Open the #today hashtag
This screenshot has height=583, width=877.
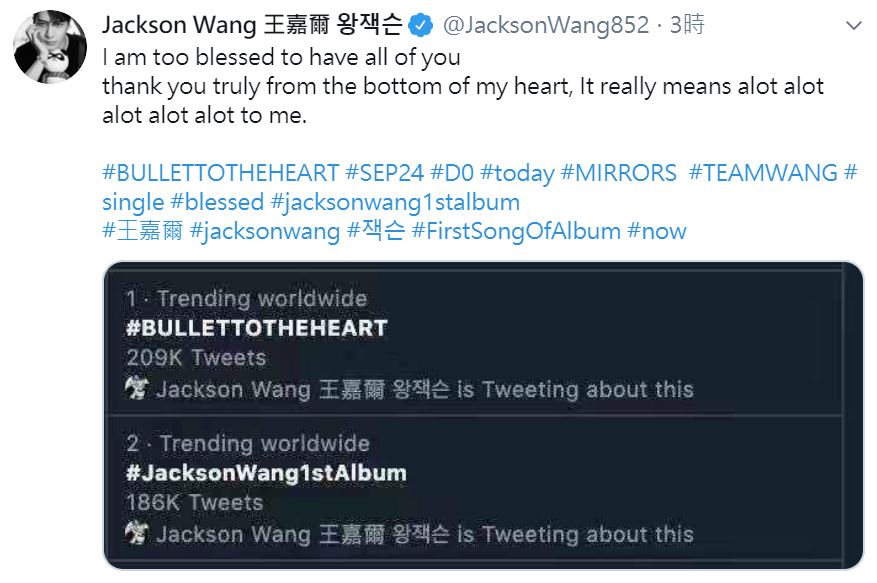(517, 173)
